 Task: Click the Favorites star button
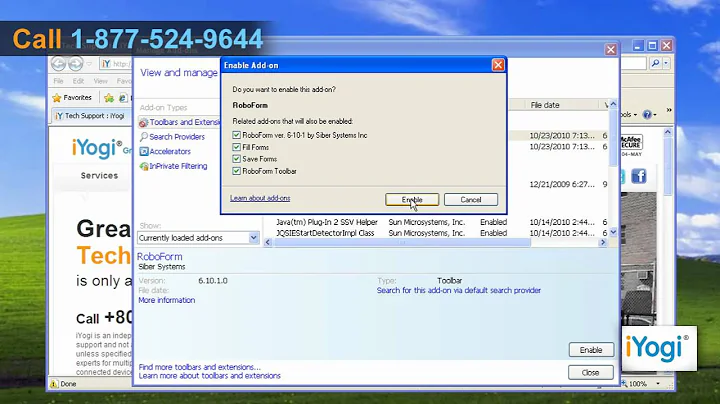click(72, 97)
